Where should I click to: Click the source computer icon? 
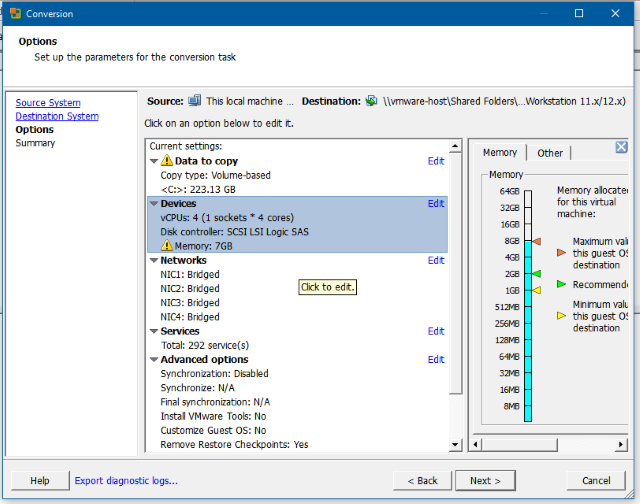coord(195,101)
